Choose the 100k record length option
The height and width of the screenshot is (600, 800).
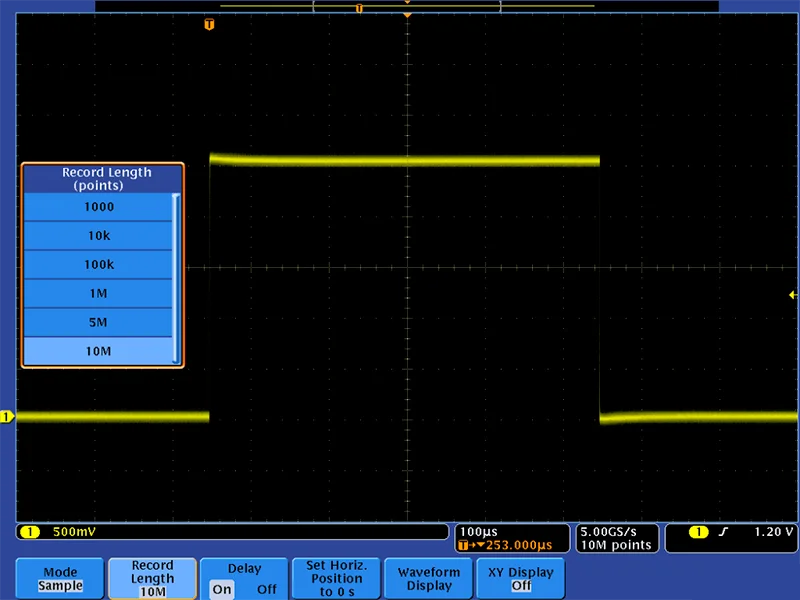pos(99,265)
